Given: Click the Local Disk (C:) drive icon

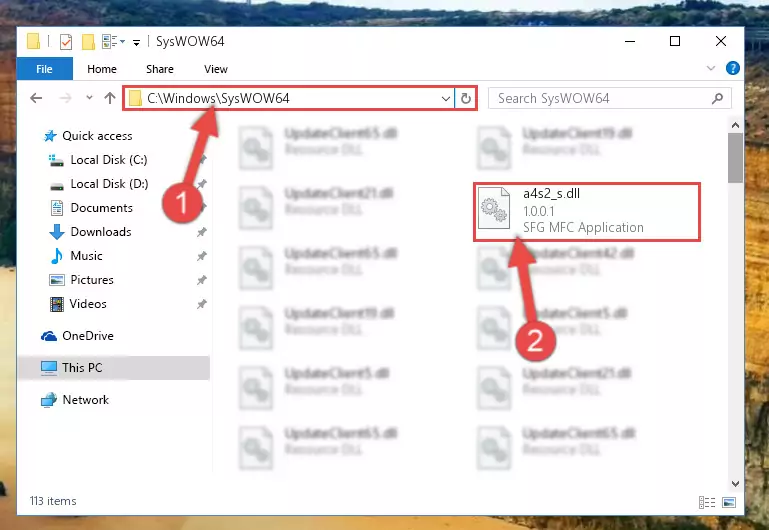Looking at the screenshot, I should (x=56, y=160).
